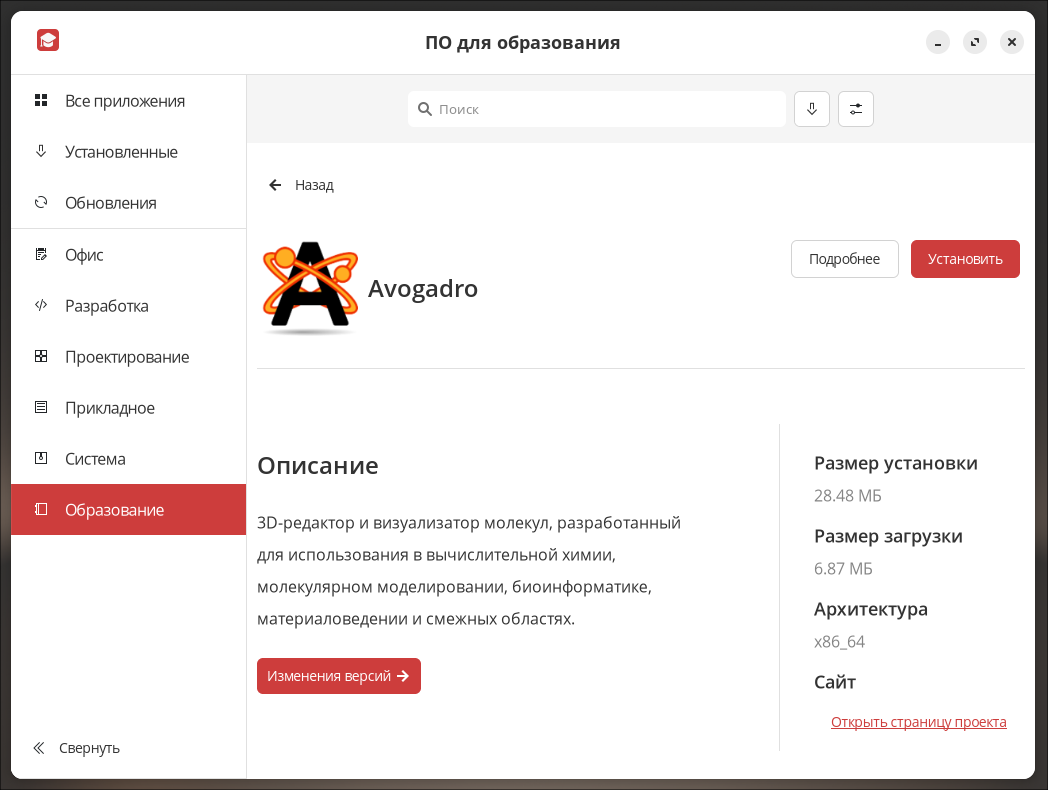
Task: Open the filter settings sliders icon
Action: tap(856, 109)
